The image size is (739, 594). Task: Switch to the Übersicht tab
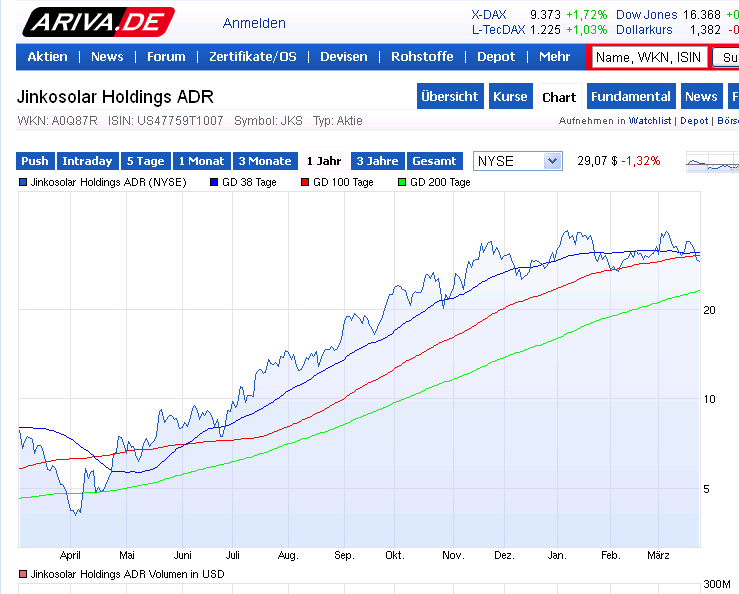450,96
